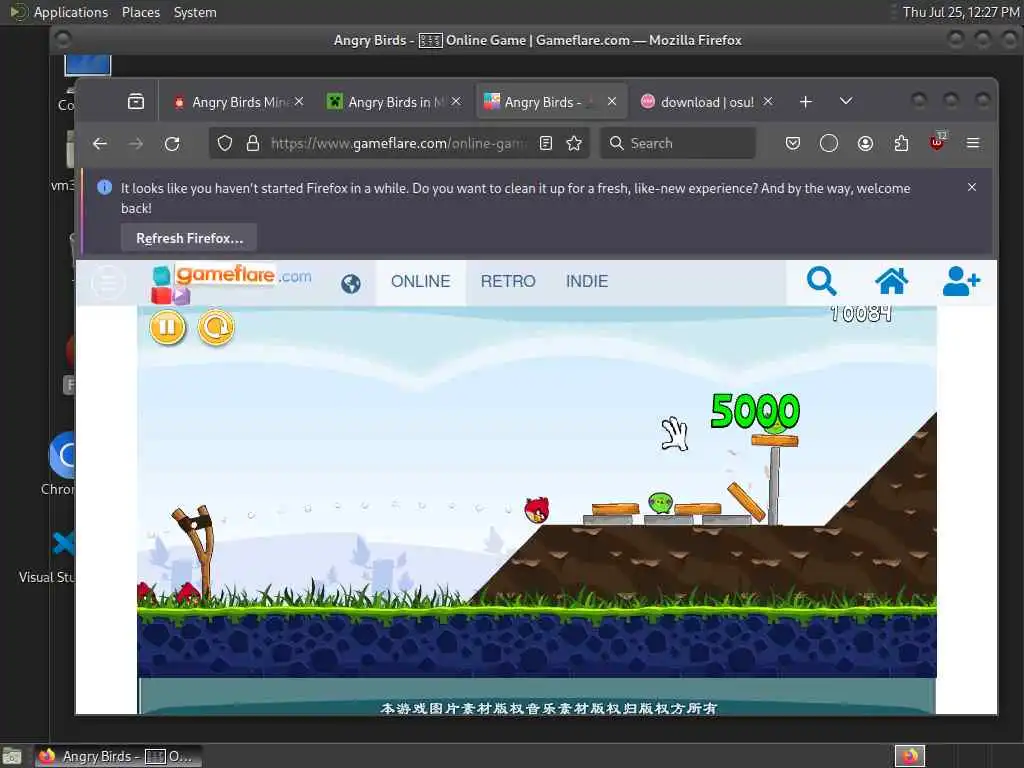Click the Firefox Search box
Image resolution: width=1024 pixels, height=768 pixels.
click(x=679, y=143)
